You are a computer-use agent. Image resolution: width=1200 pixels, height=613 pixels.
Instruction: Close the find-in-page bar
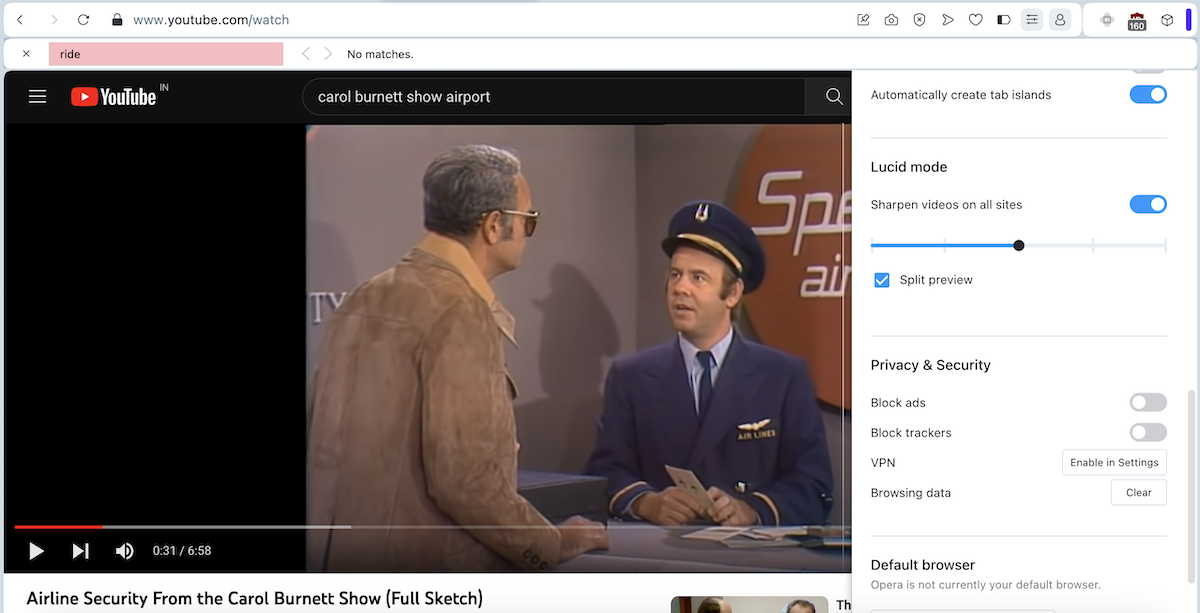pos(26,54)
